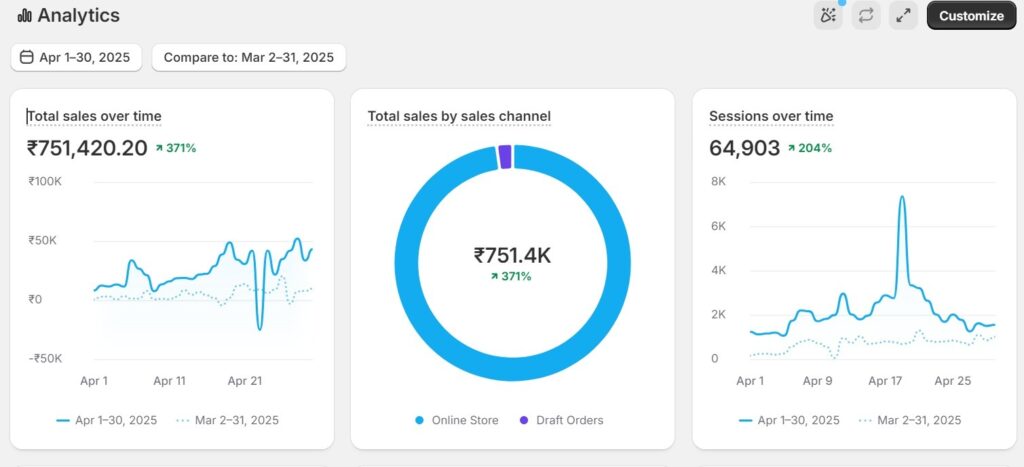Click the calendar icon in date range
Viewport: 1024px width, 467px height.
(x=27, y=57)
